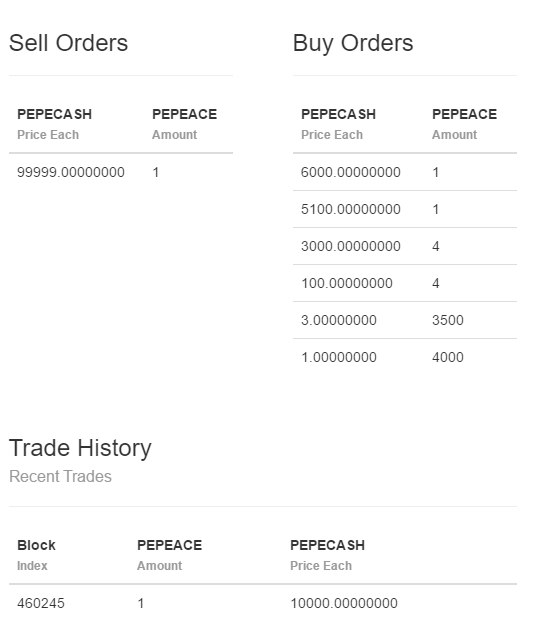538x621 pixels.
Task: Click amount 4000 in buy orders
Action: point(448,357)
